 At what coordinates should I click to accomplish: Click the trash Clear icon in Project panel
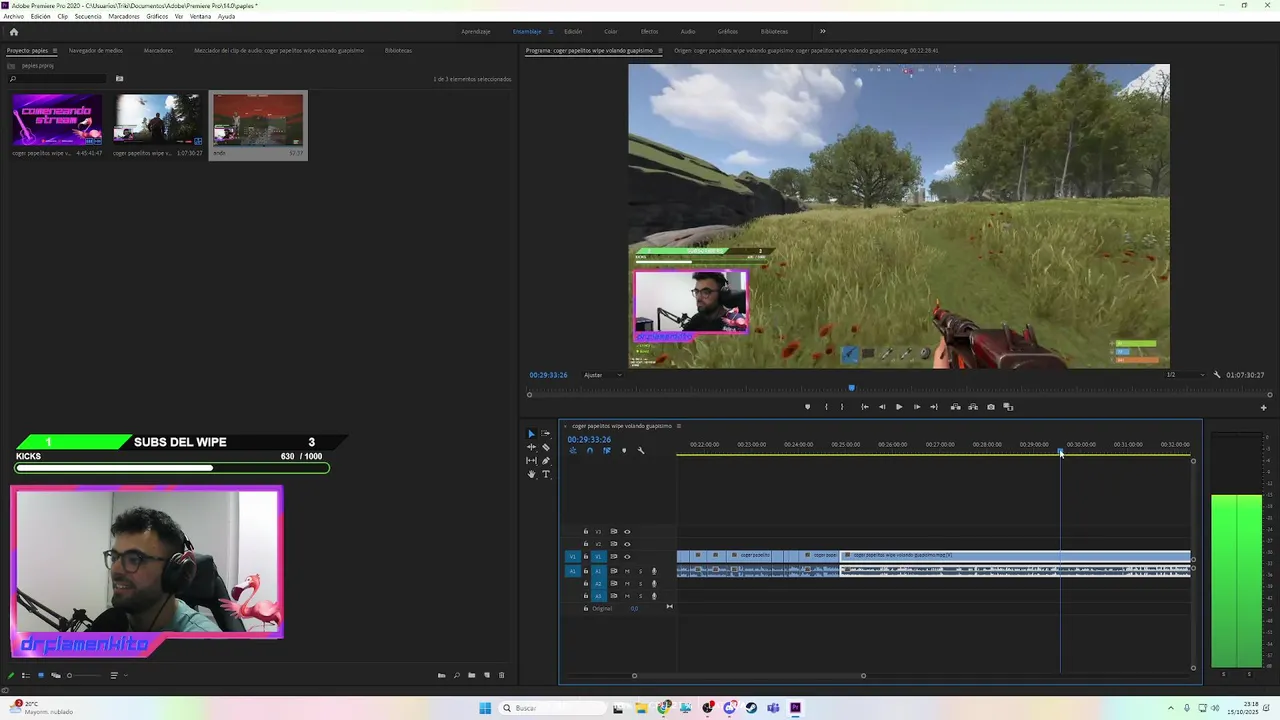click(x=502, y=675)
